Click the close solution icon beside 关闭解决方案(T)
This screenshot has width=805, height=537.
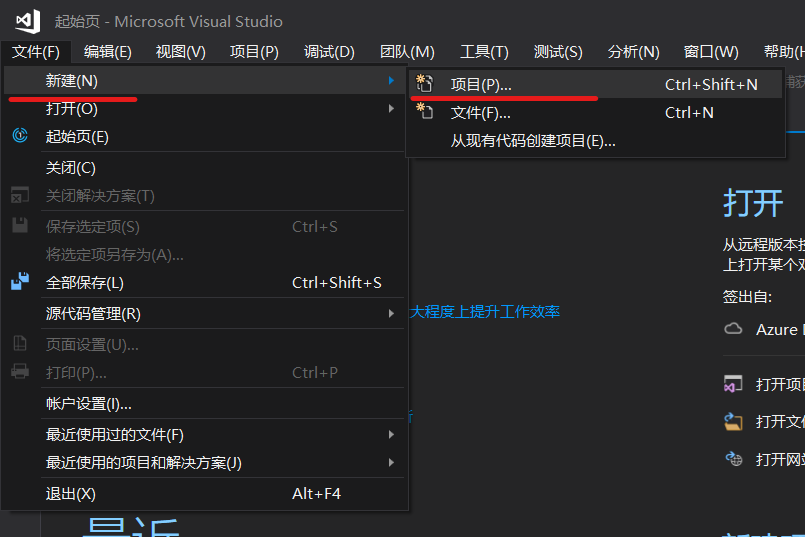pyautogui.click(x=20, y=195)
